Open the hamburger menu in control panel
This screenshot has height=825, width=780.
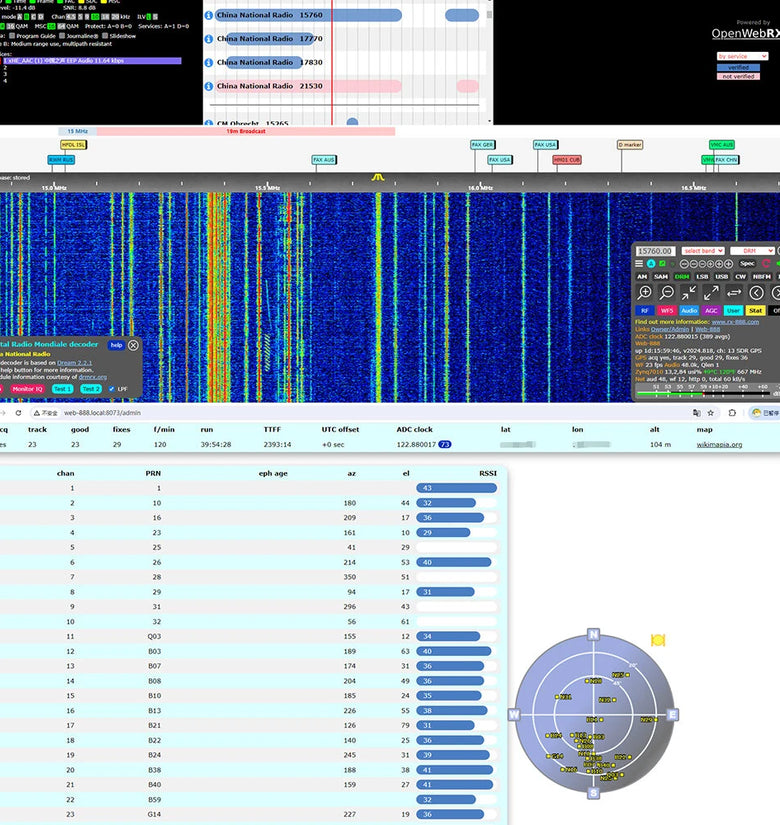(x=639, y=264)
